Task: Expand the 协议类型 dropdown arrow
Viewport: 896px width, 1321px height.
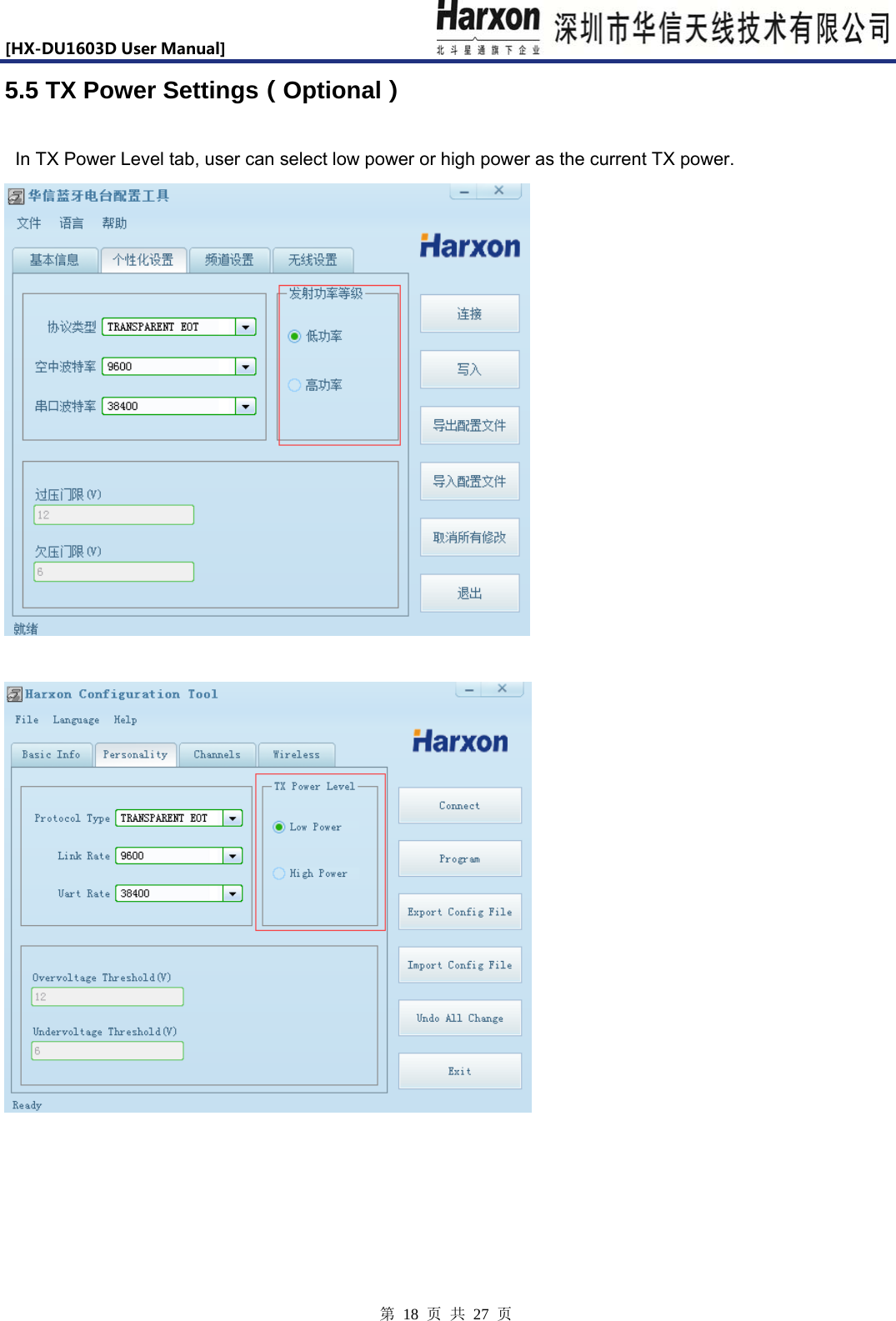Action: (246, 327)
